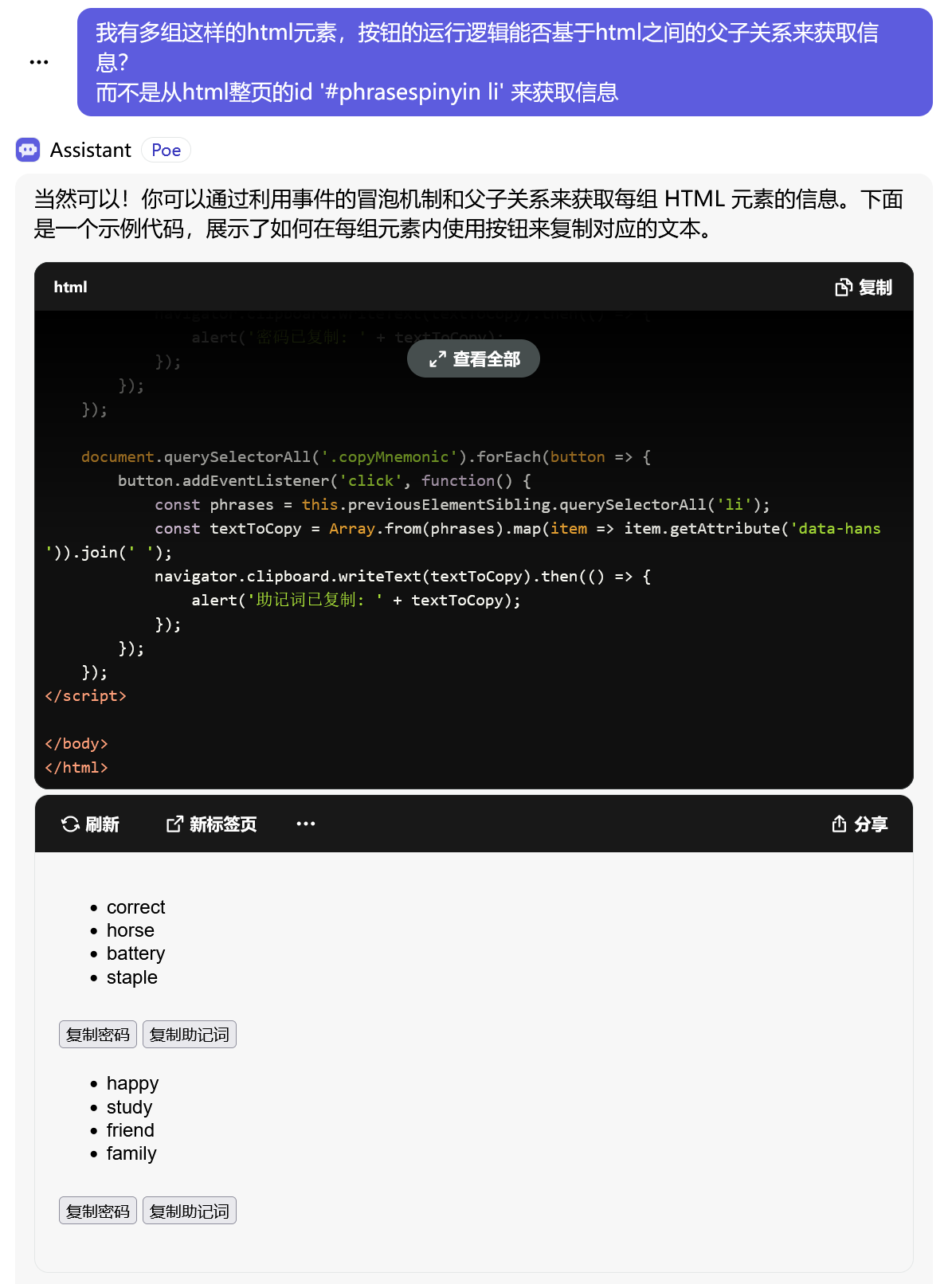Open more options in preview toolbar
This screenshot has width=952, height=1284.
(306, 824)
